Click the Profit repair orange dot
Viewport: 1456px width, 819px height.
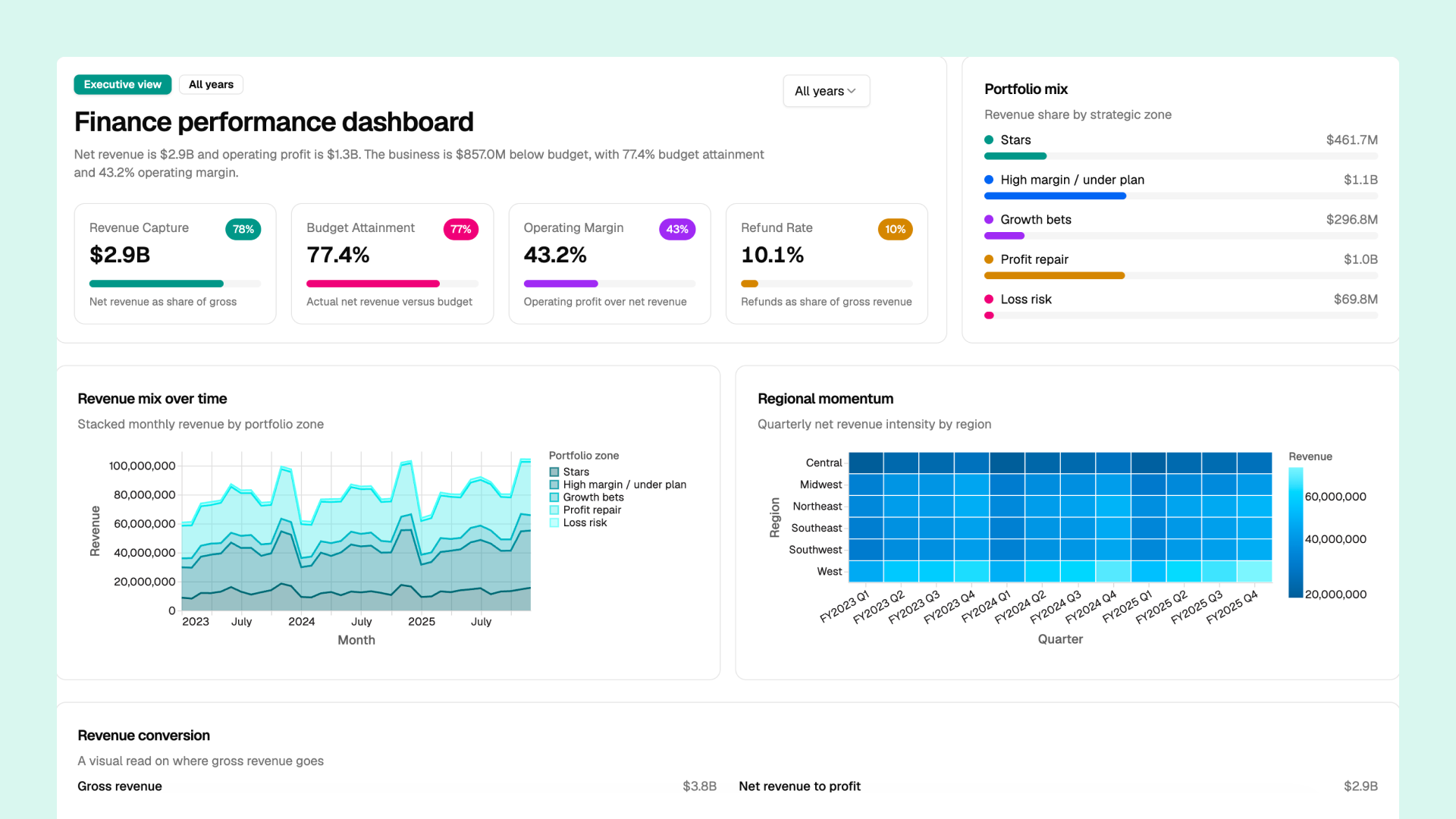989,259
